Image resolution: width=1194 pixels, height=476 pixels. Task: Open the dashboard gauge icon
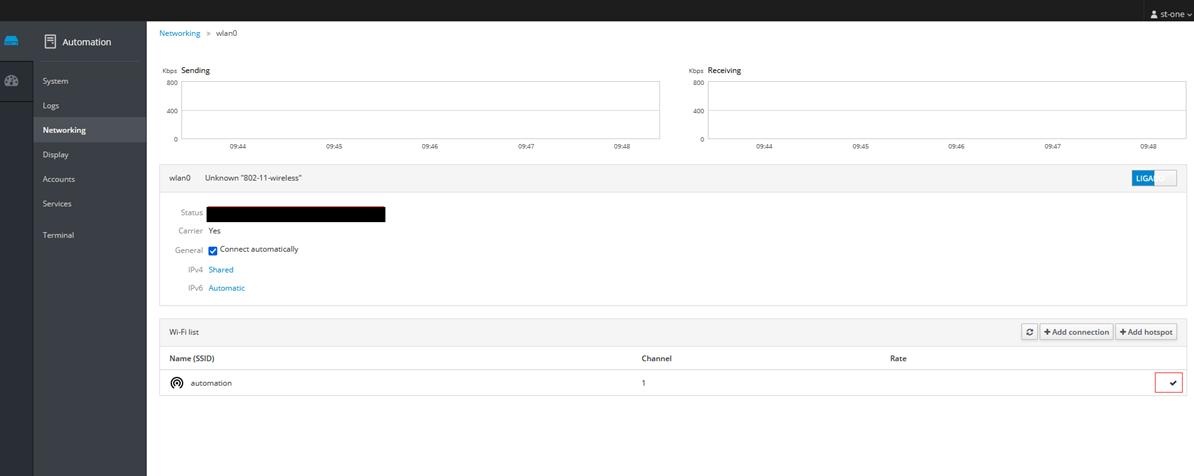(x=12, y=81)
